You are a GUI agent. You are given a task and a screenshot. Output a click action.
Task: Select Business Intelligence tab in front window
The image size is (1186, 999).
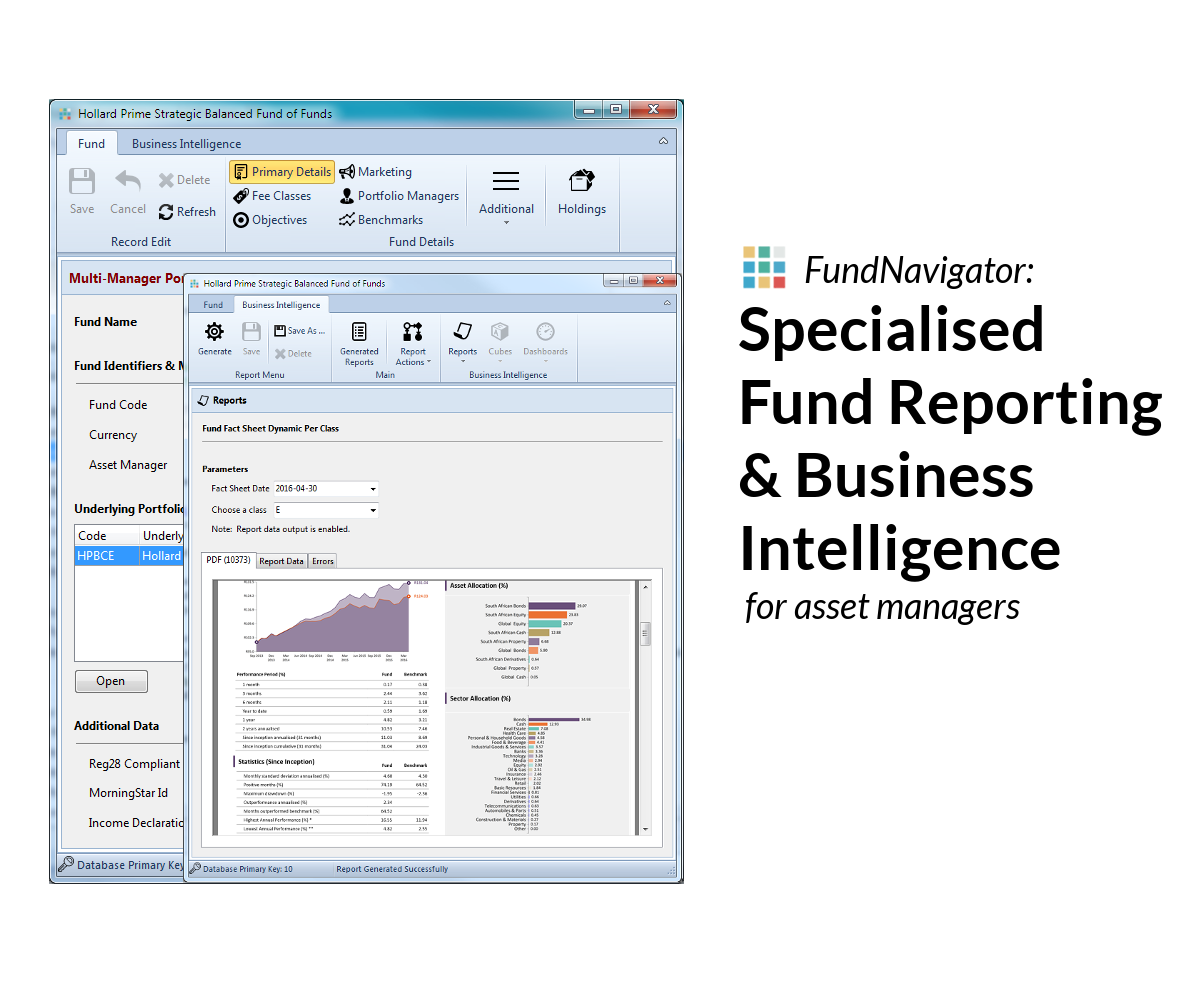(281, 305)
